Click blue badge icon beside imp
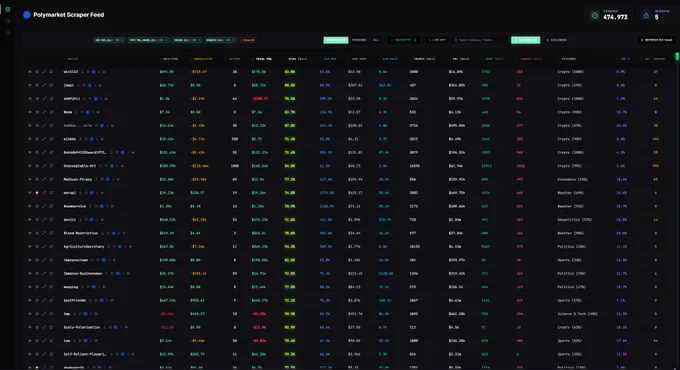 85,314
